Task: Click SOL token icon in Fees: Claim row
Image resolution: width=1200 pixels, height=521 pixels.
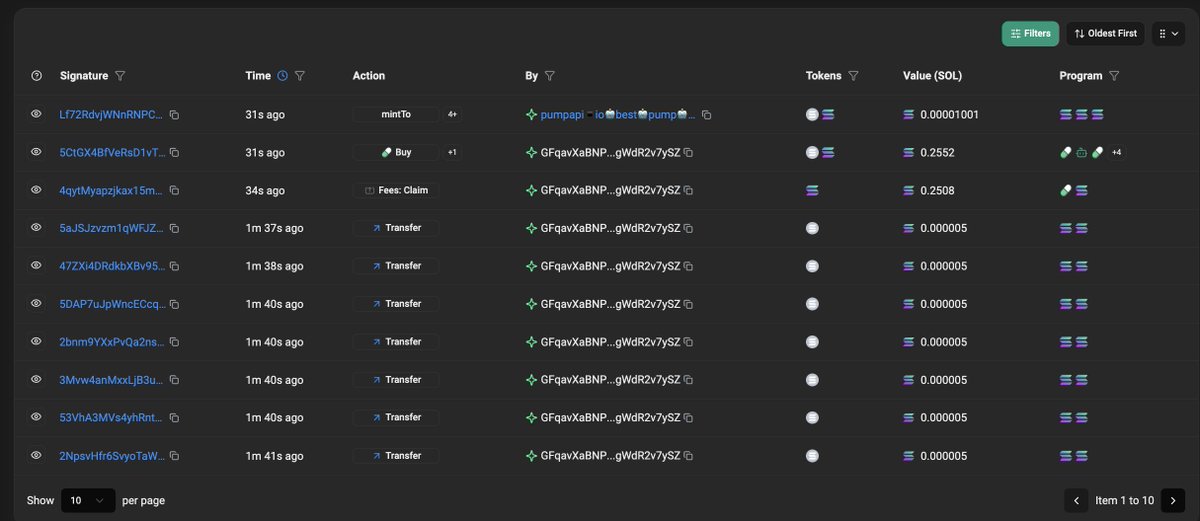Action: (812, 191)
